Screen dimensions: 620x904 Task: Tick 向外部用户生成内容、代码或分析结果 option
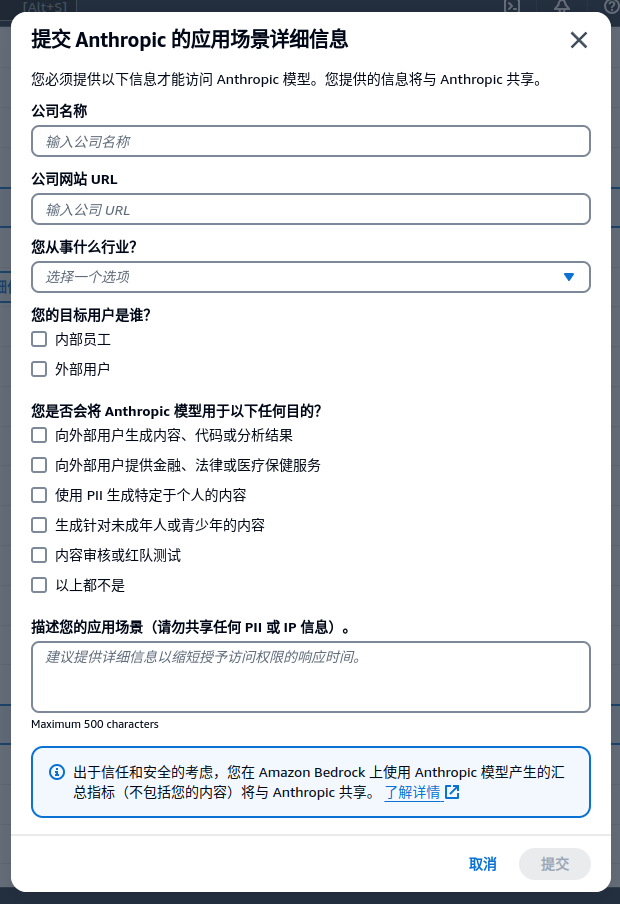pyautogui.click(x=39, y=435)
